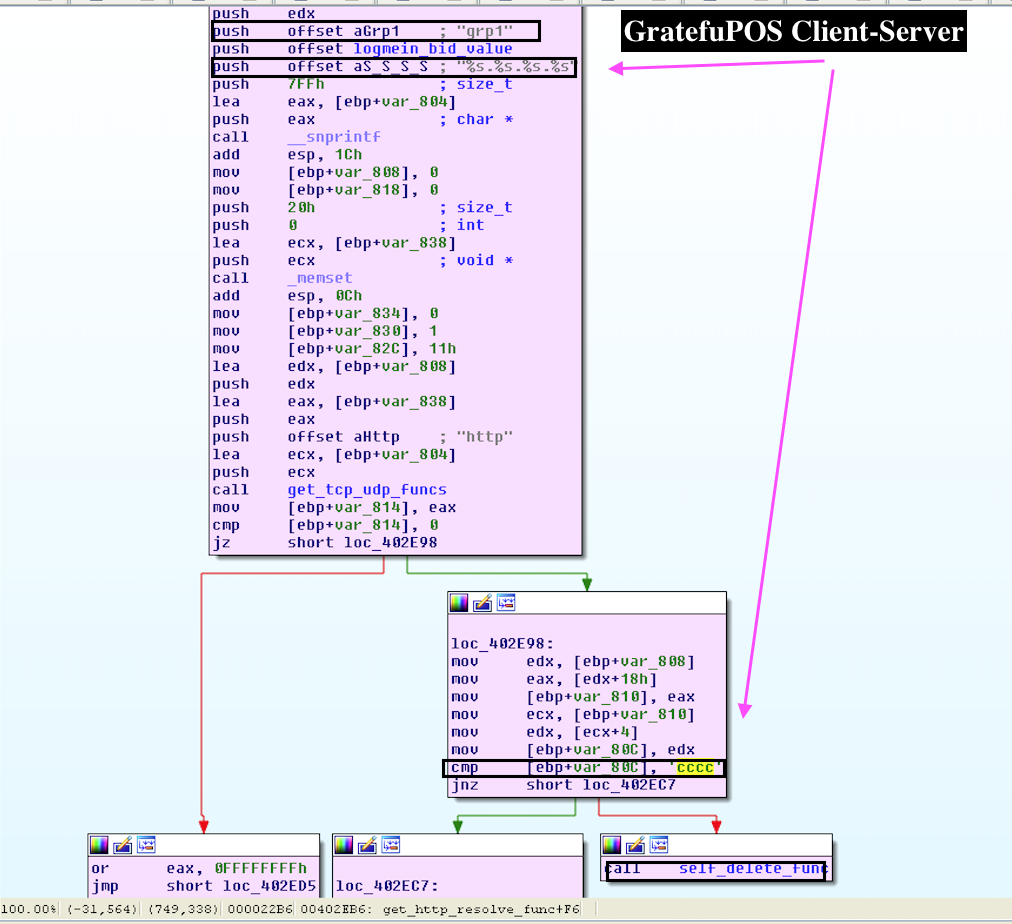The image size is (1012, 924).
Task: Open color picker on loc_402EC7 block
Action: pyautogui.click(x=344, y=845)
